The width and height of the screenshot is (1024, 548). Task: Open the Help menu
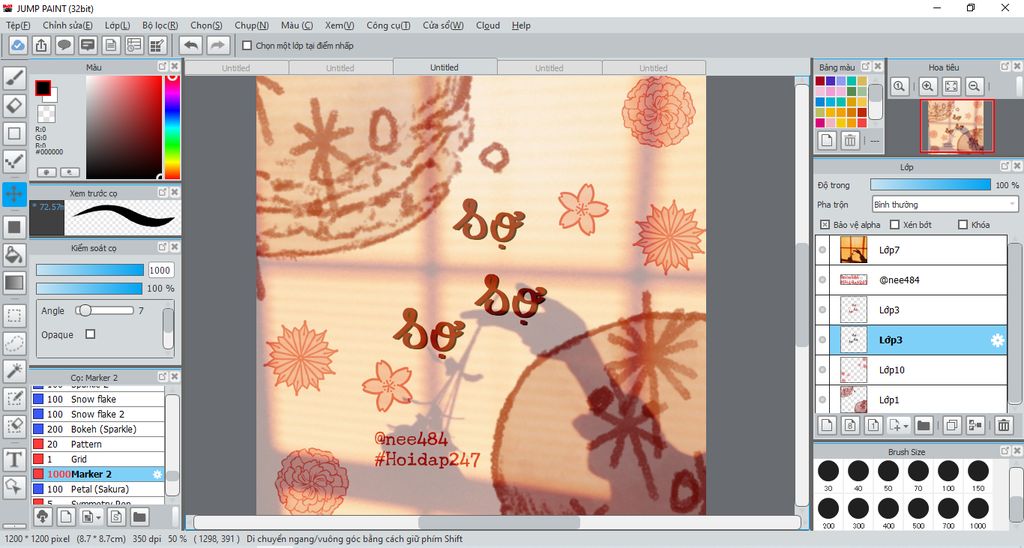[521, 25]
